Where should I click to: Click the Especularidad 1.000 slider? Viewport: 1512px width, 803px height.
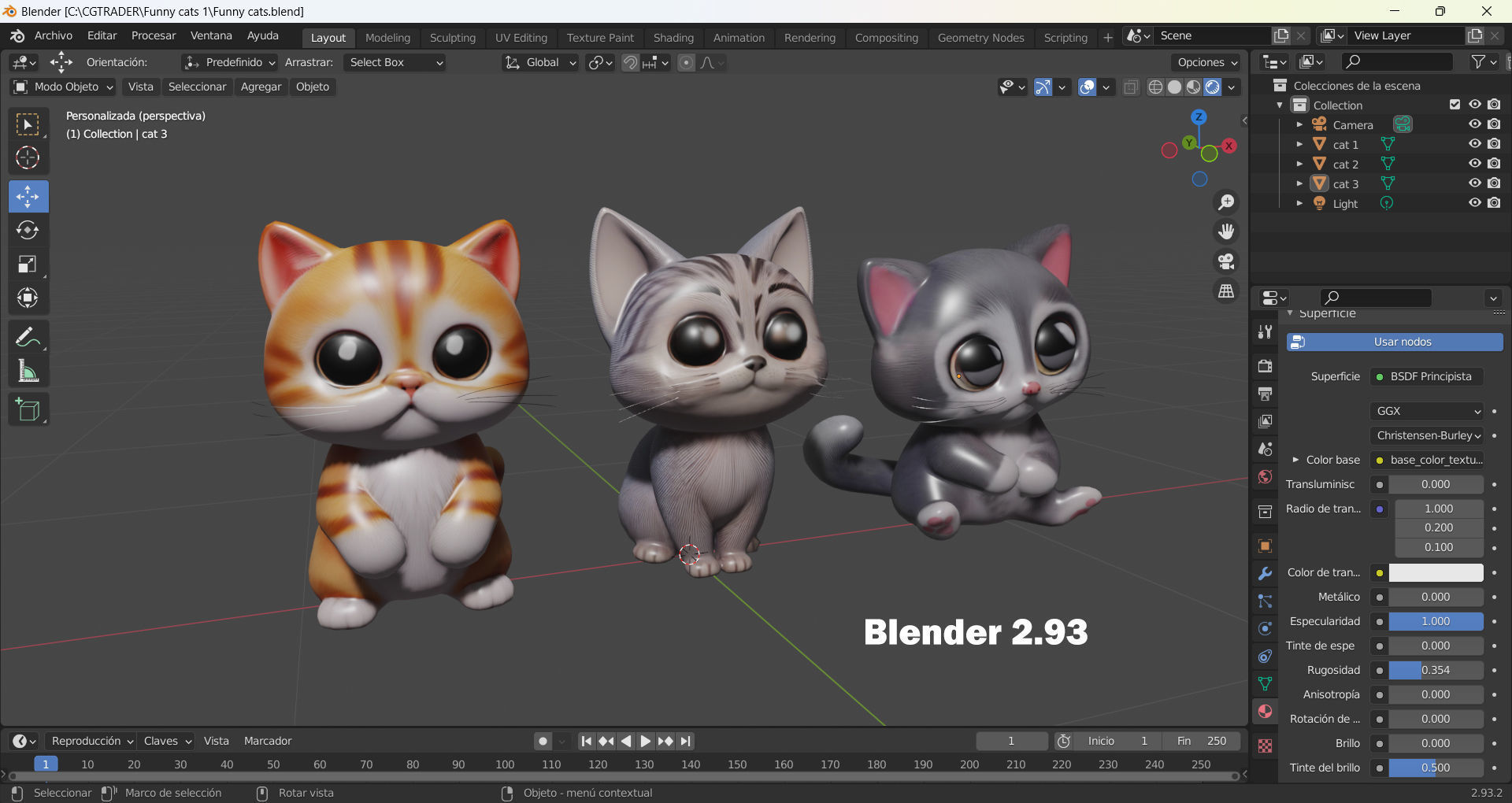point(1436,621)
